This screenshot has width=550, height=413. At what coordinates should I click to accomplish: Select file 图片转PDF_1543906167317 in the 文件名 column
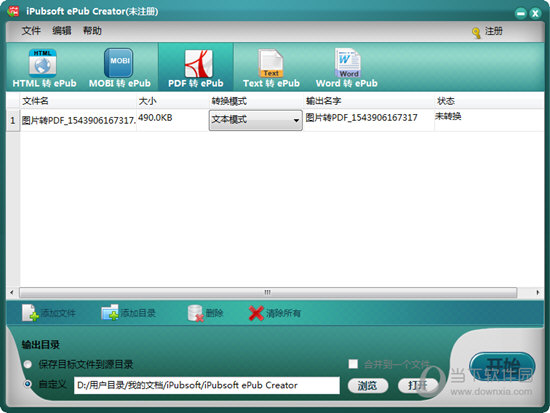point(79,120)
